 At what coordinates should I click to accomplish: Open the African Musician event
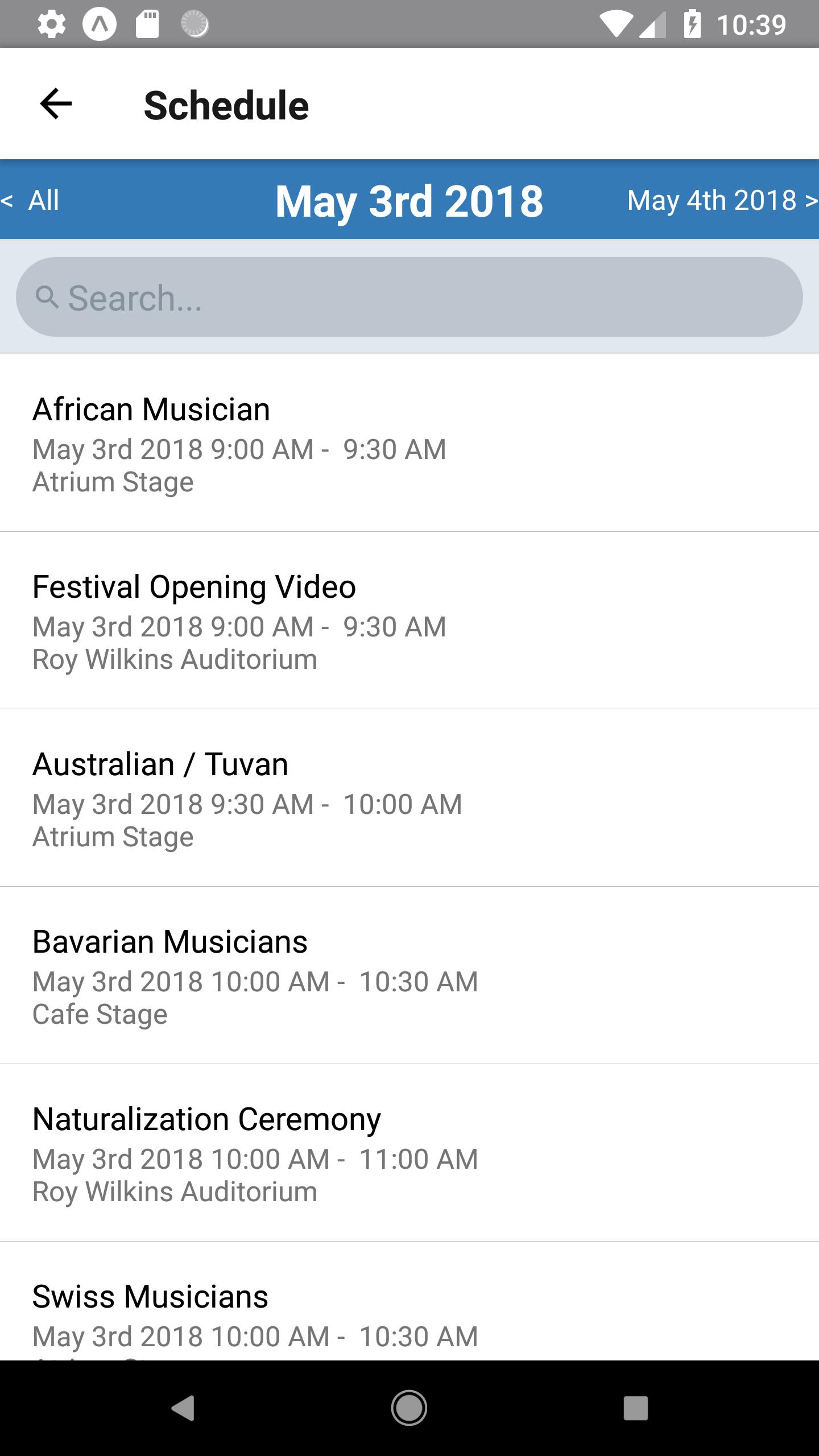pyautogui.click(x=409, y=444)
